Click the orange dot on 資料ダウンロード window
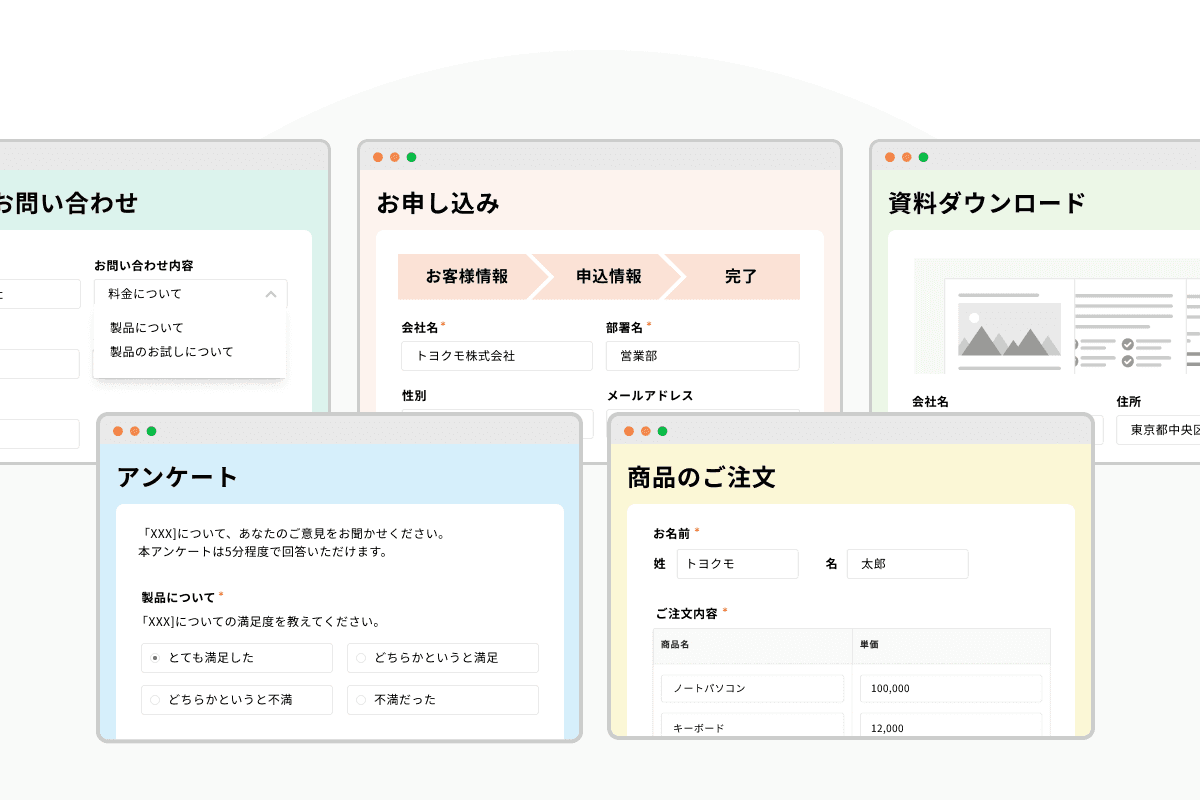 pyautogui.click(x=889, y=157)
